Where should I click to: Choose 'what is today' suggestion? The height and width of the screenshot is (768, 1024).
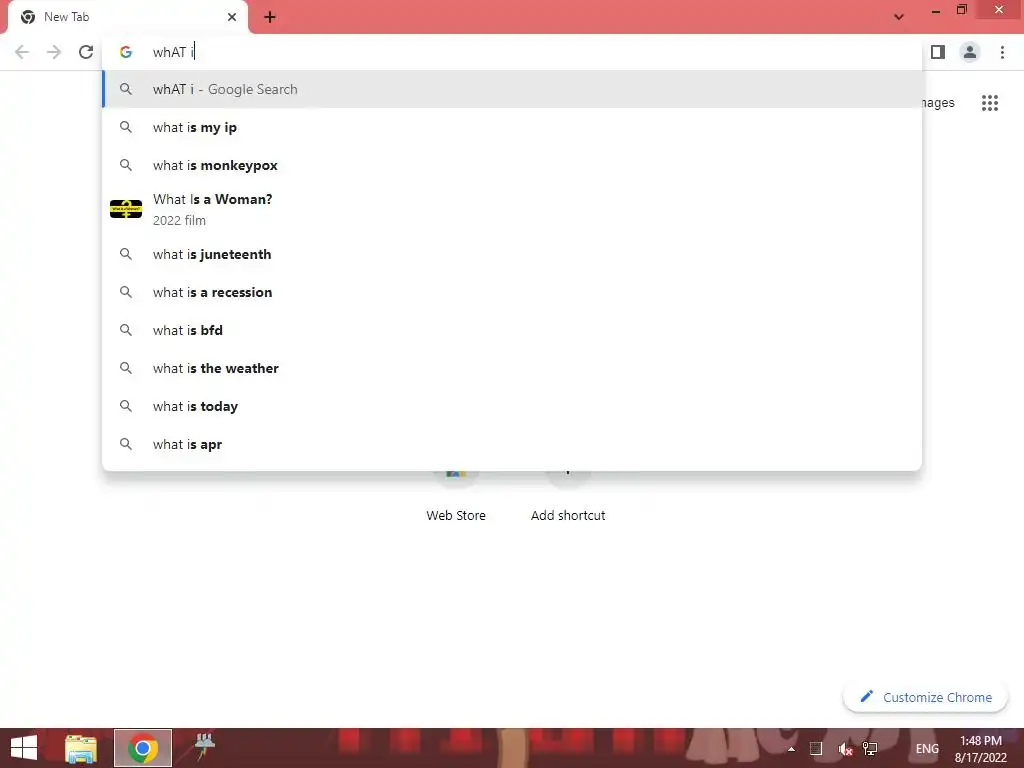point(512,406)
